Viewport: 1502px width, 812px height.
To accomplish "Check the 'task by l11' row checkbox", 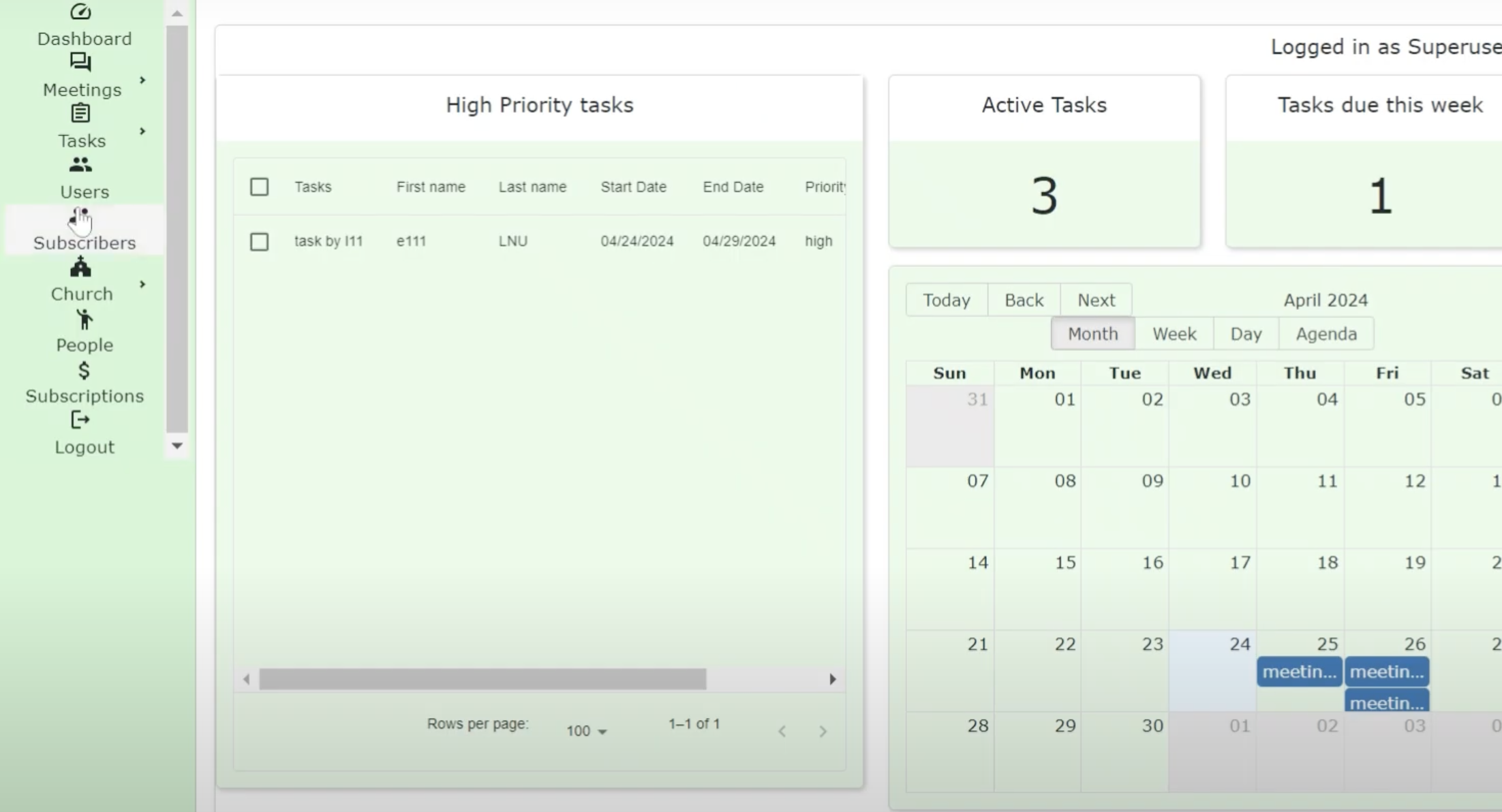I will tap(259, 242).
